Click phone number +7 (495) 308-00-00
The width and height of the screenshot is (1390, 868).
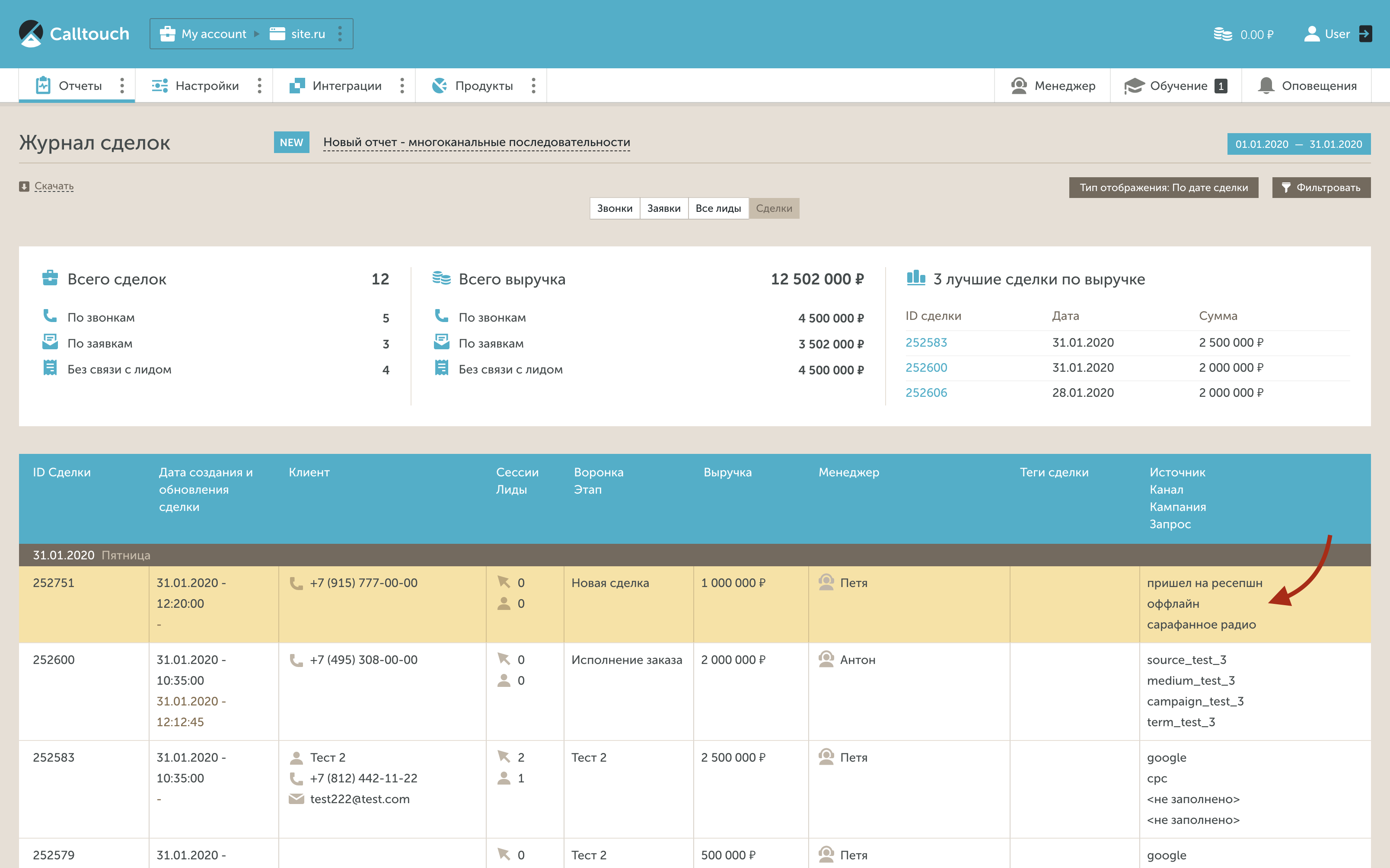tap(364, 660)
